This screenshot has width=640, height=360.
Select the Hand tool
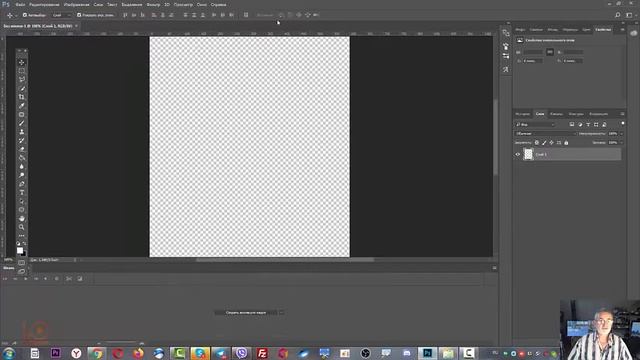[22, 218]
